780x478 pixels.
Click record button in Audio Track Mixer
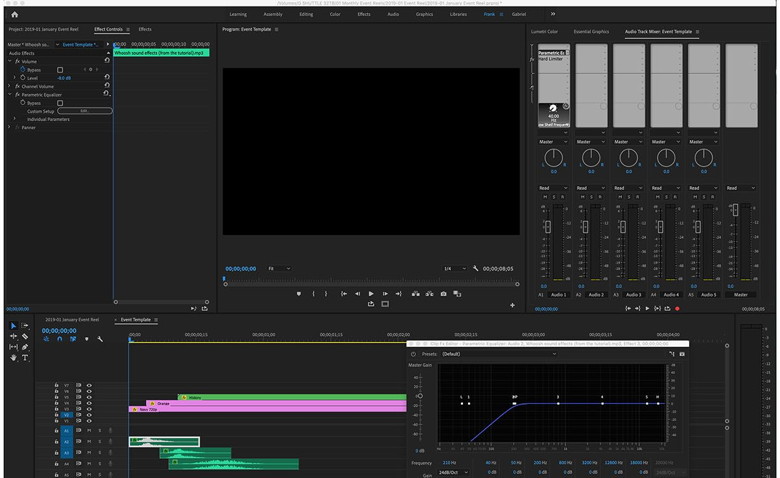click(x=677, y=309)
